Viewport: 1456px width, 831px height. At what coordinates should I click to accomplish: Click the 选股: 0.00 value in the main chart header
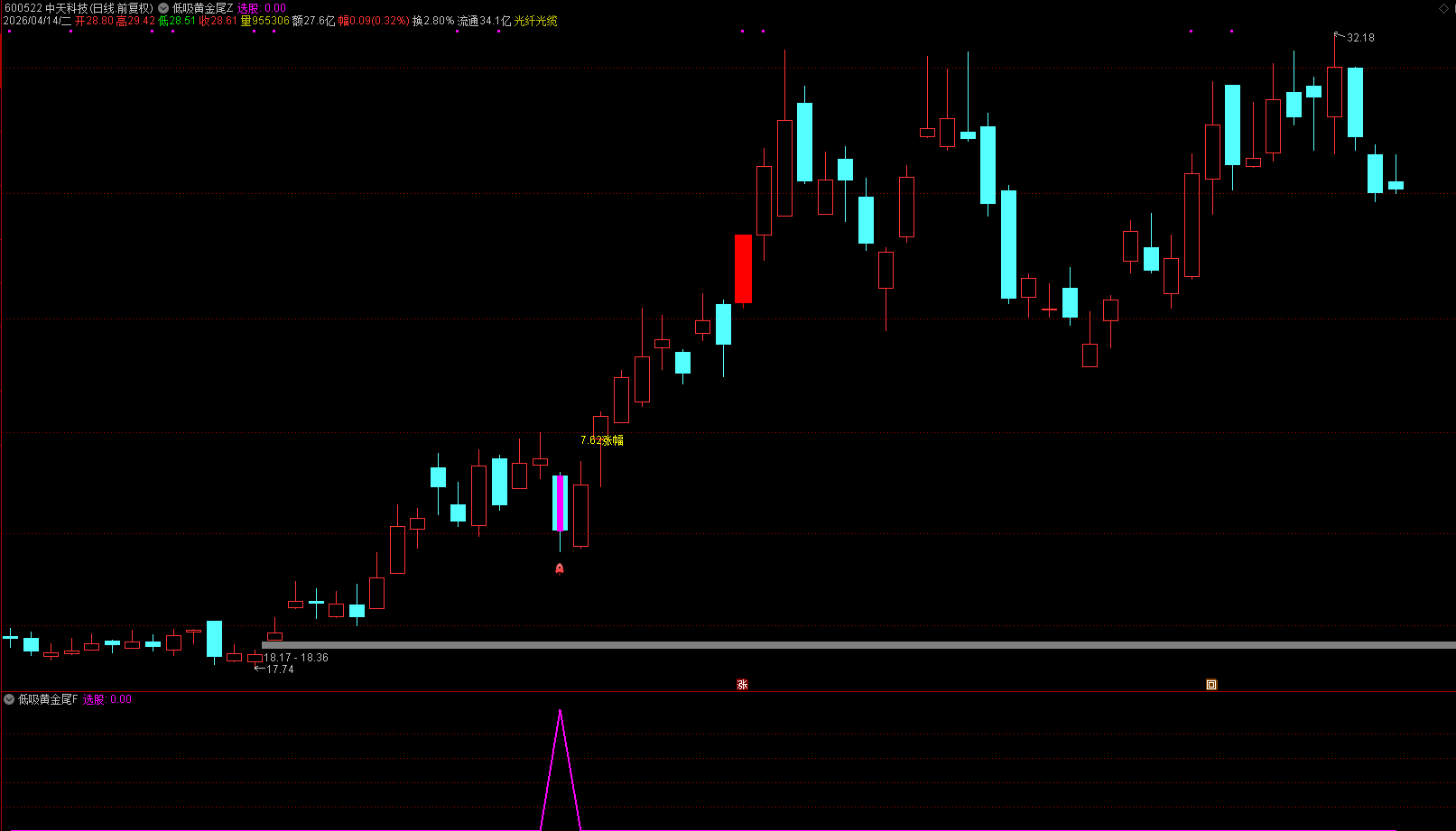coord(262,8)
